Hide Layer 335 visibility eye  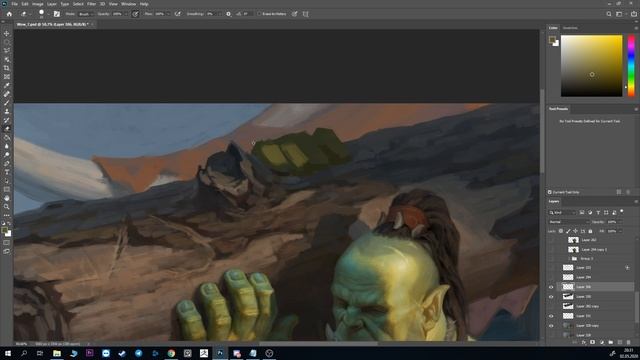click(x=551, y=297)
